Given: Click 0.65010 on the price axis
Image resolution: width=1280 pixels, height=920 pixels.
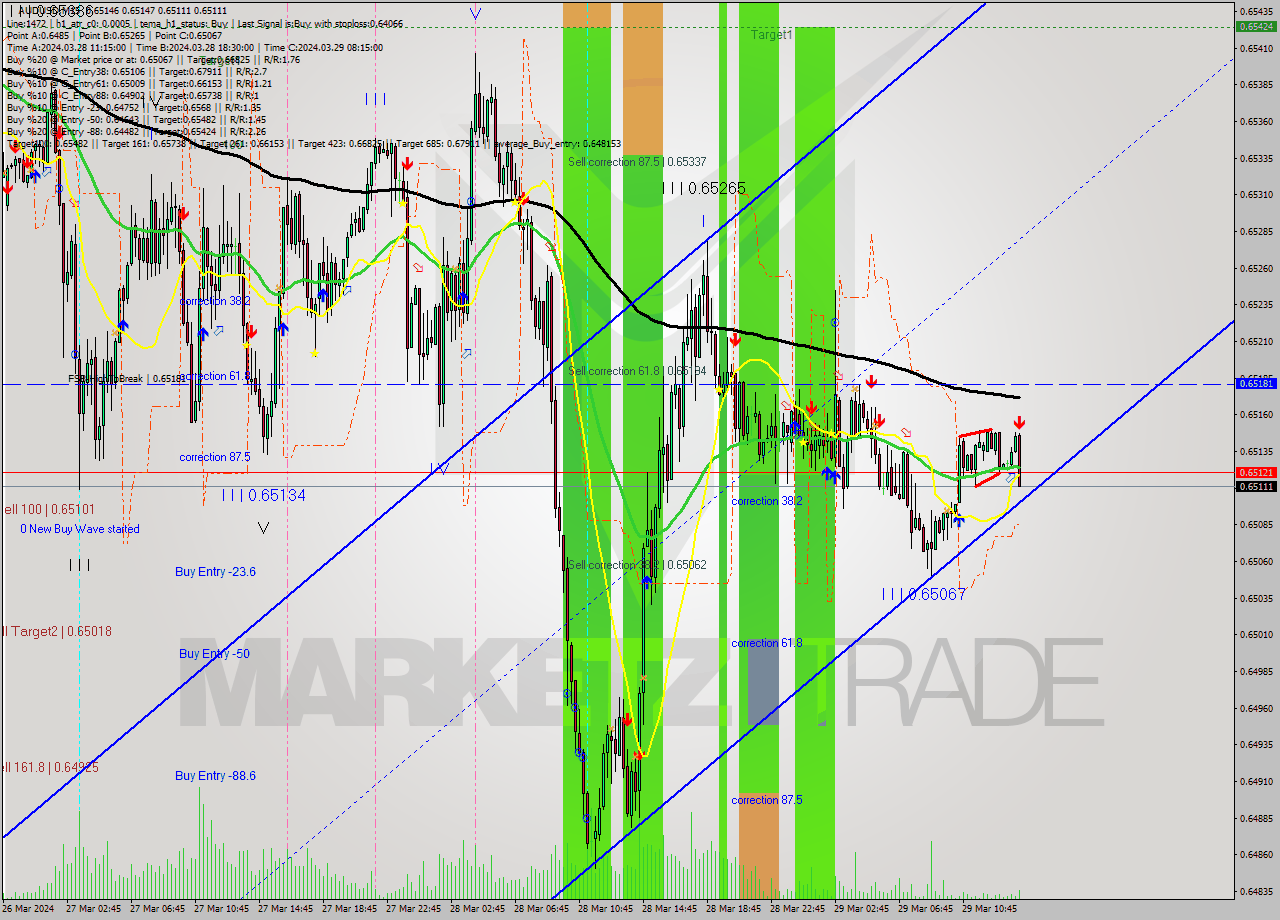Looking at the screenshot, I should tap(1256, 634).
